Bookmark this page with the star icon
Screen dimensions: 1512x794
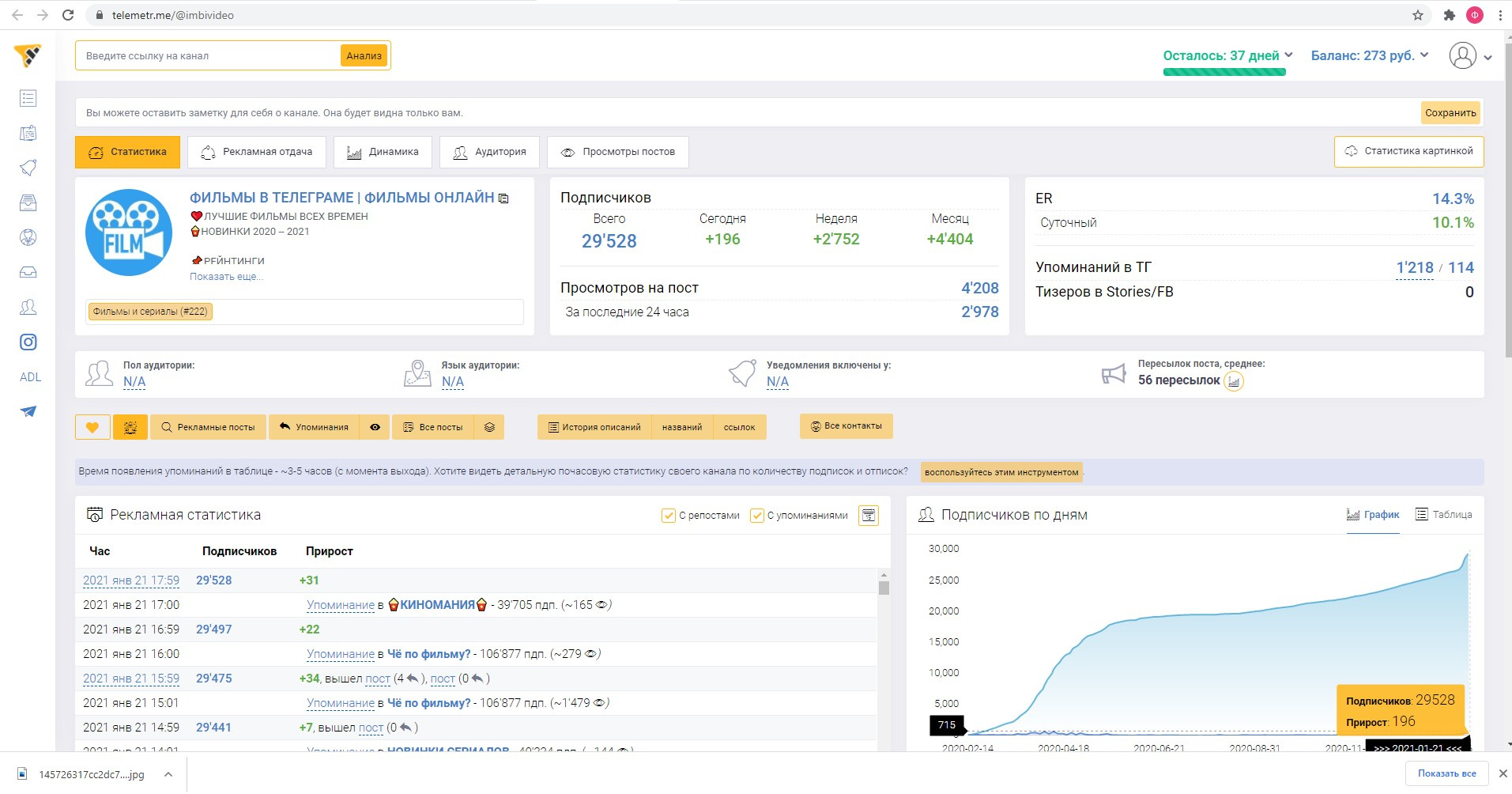1417,15
